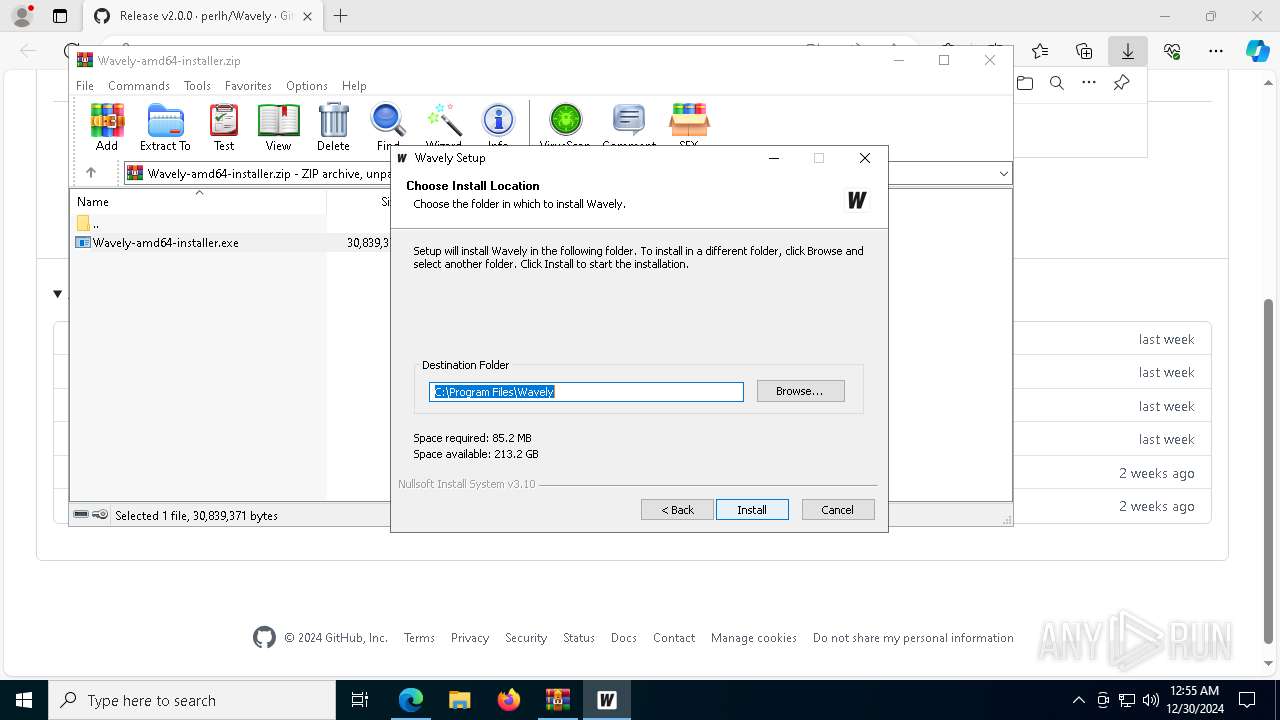1280x720 pixels.
Task: Expand the WinRAR address path dropdown
Action: tap(1003, 173)
